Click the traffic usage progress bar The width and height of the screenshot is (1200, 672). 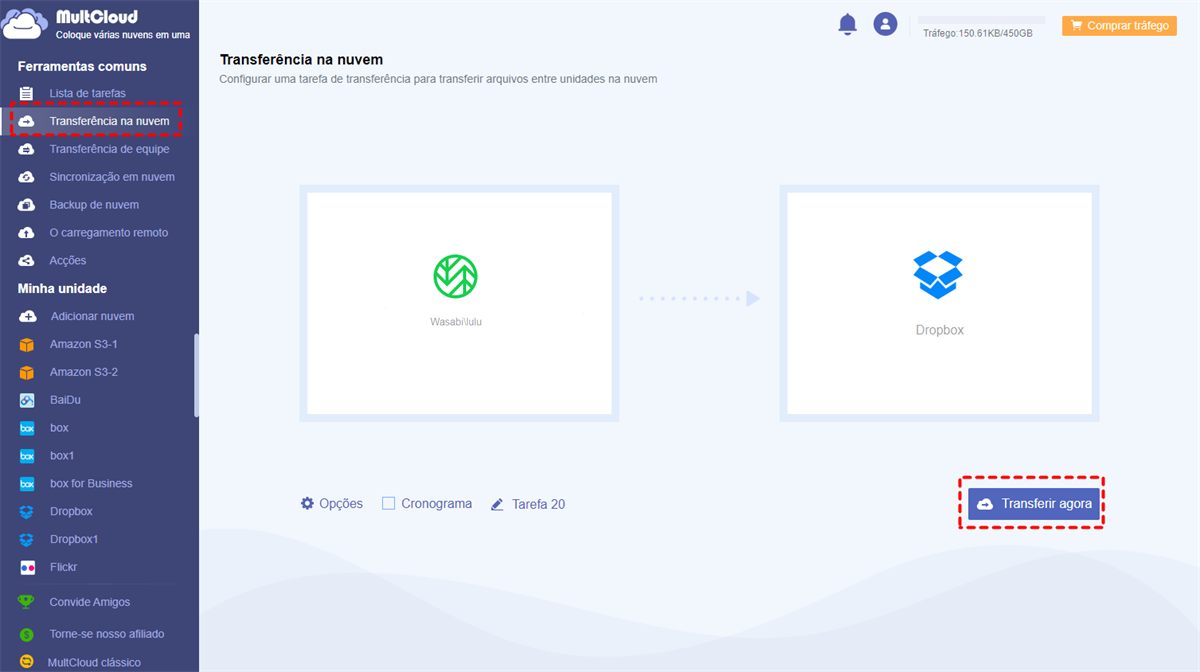tap(981, 20)
